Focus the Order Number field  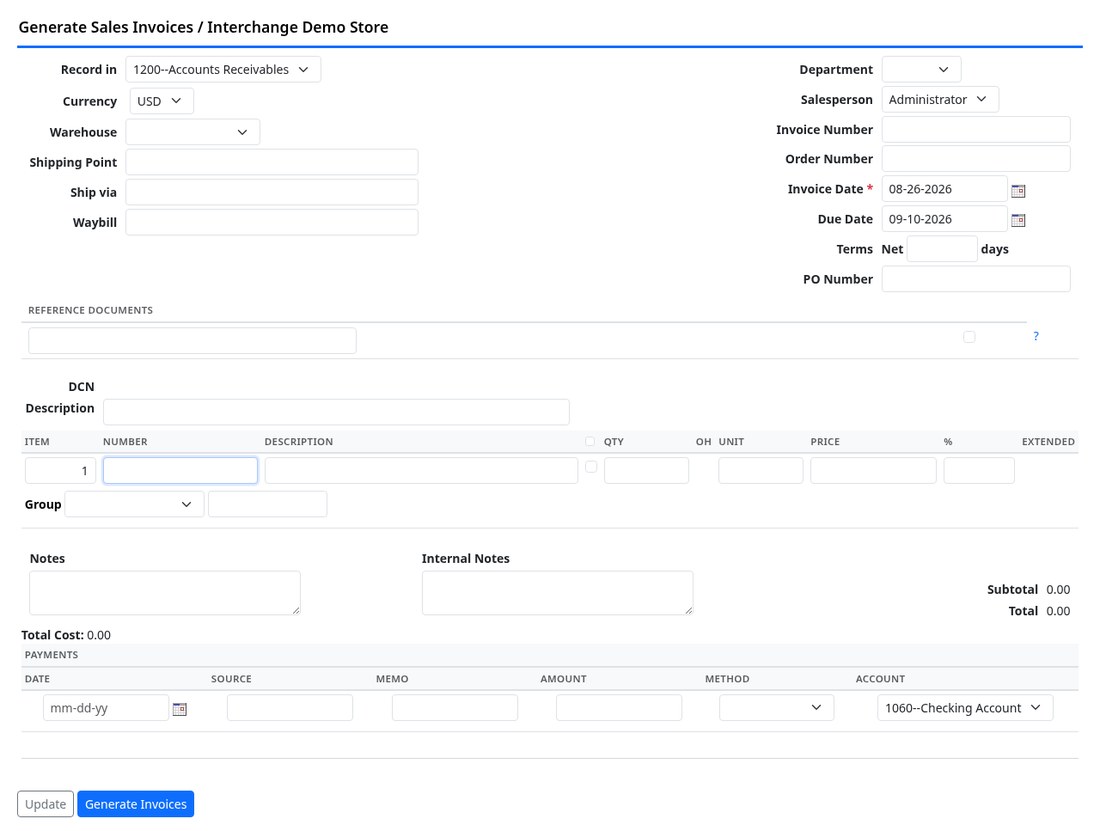click(x=976, y=158)
